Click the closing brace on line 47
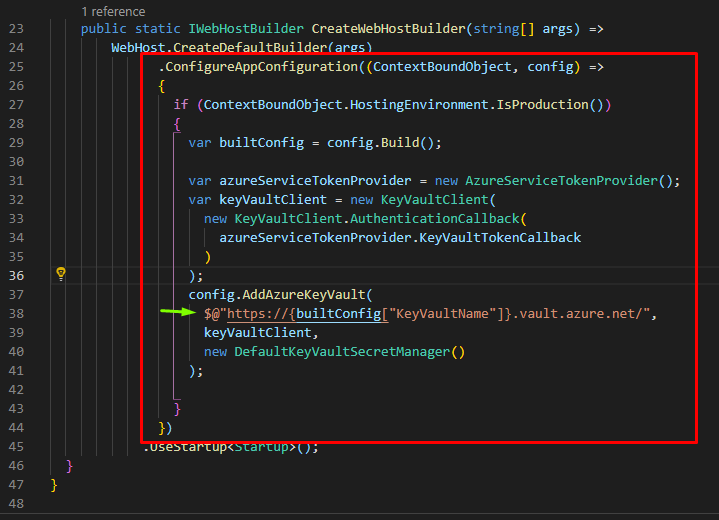719x520 pixels. coord(54,485)
